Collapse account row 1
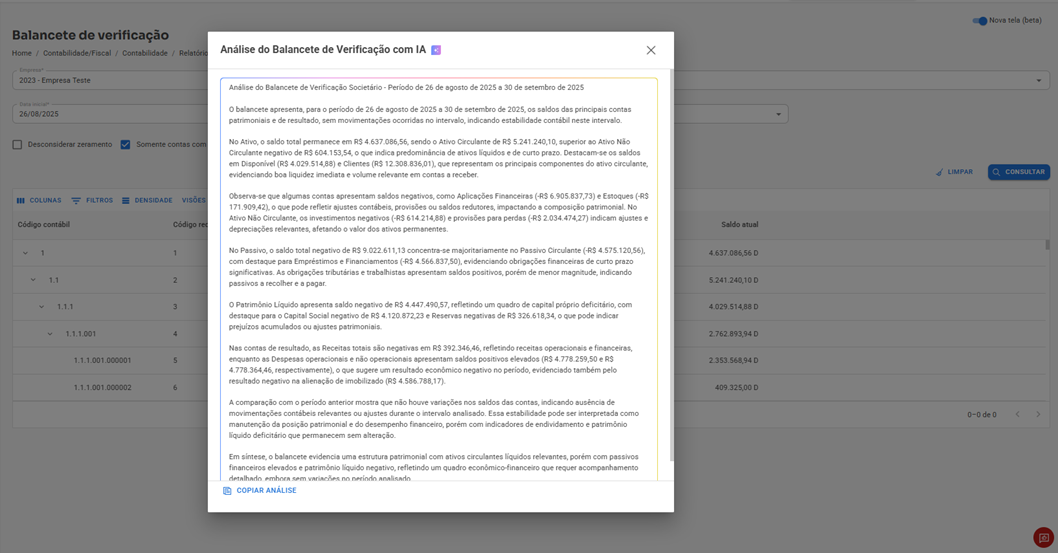Viewport: 1058px width, 553px height. point(26,253)
